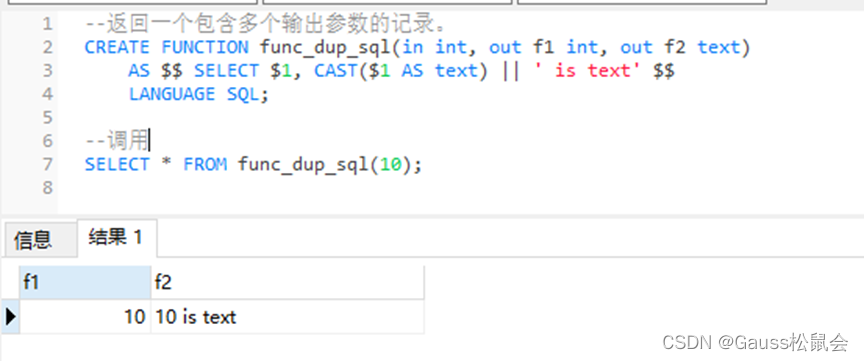Viewport: 864px width, 361px height.
Task: Click line number 6 in the gutter
Action: click(47, 141)
